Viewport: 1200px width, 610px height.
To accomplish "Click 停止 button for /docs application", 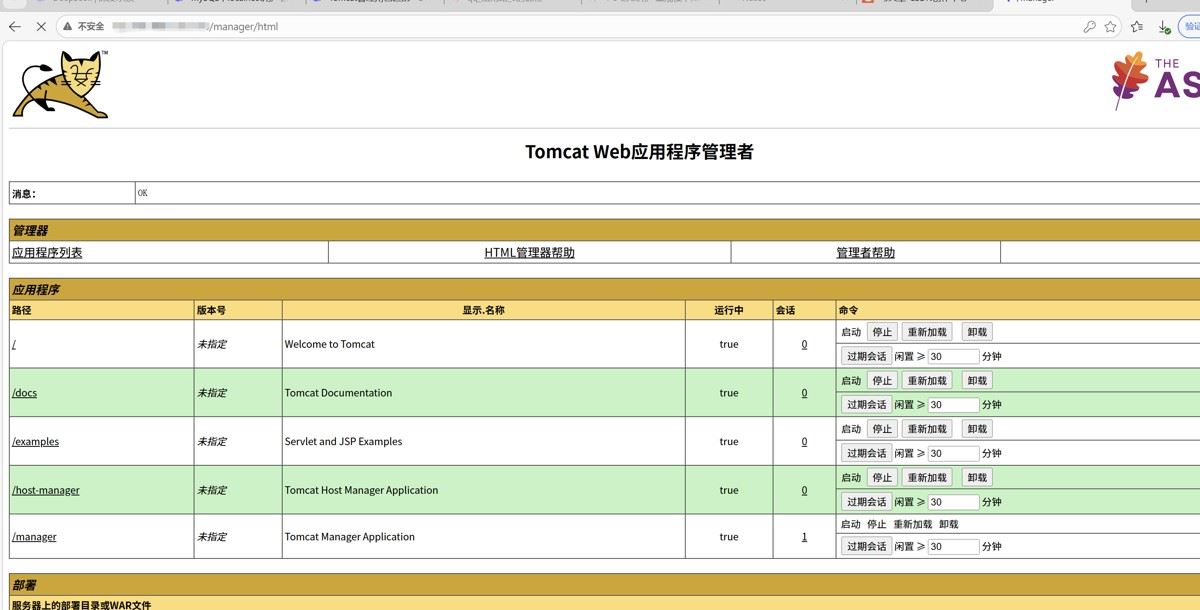I will pyautogui.click(x=881, y=381).
